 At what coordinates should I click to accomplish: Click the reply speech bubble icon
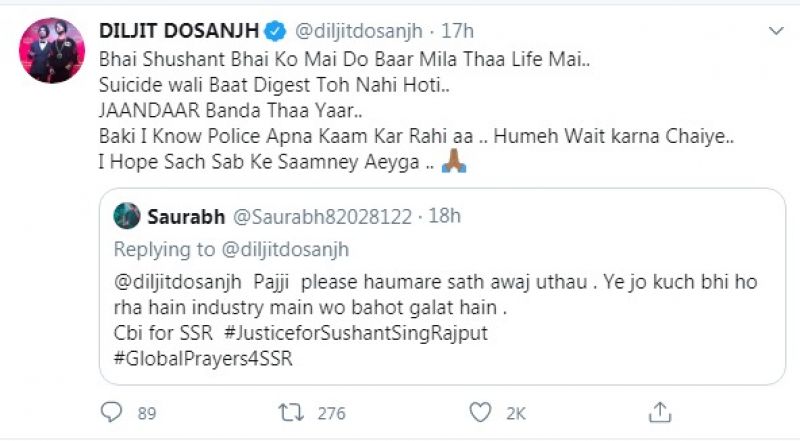point(112,411)
